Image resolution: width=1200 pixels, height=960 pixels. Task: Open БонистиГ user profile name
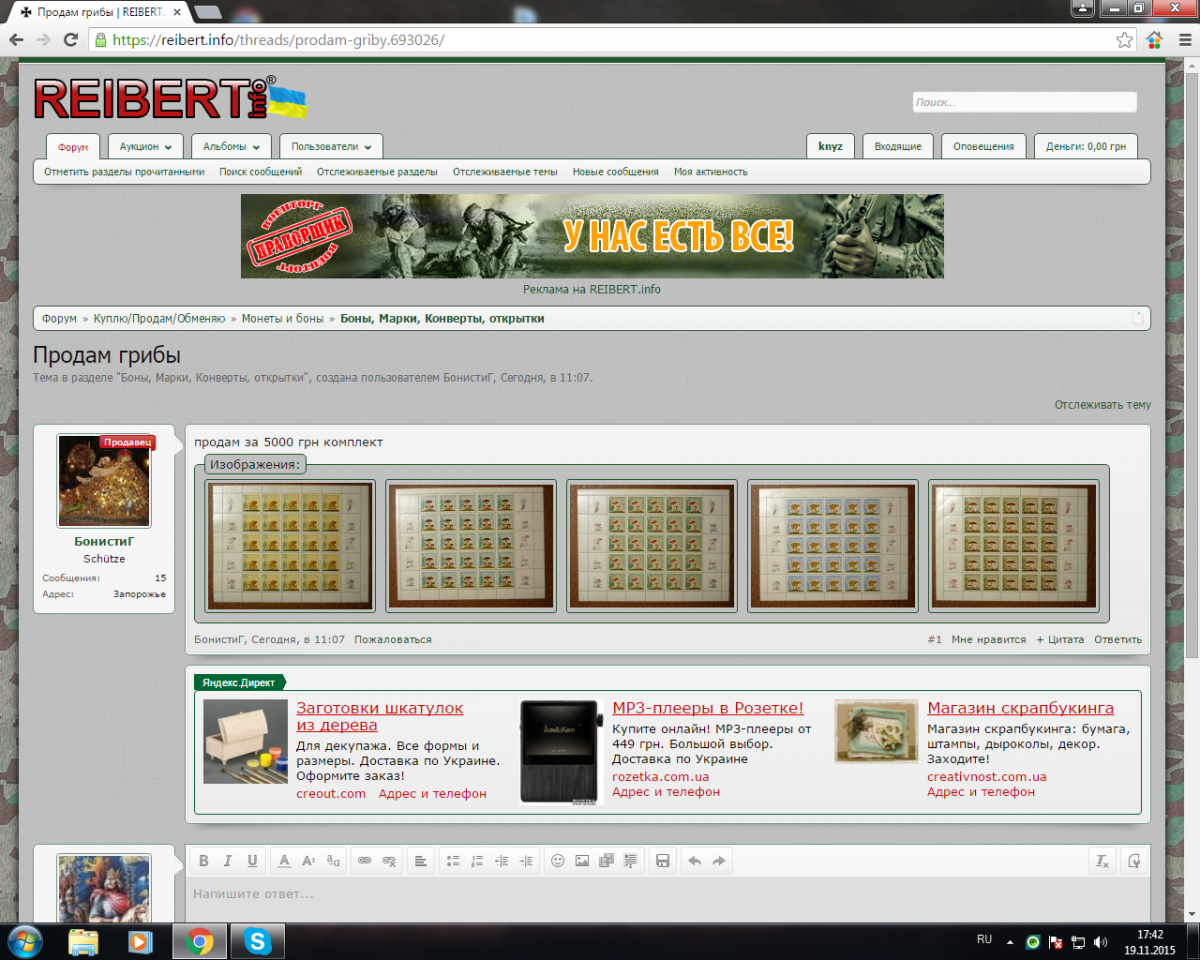[x=103, y=541]
